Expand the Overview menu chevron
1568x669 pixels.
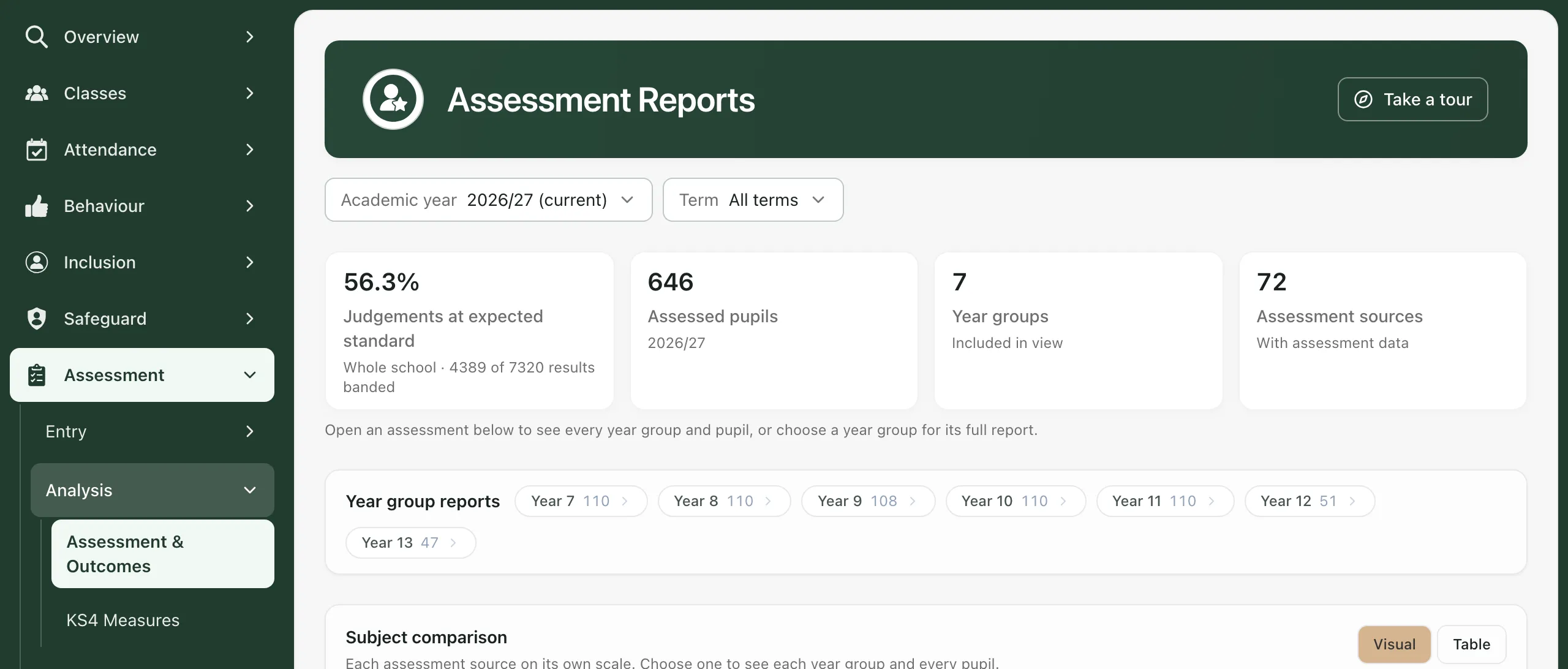(x=249, y=37)
